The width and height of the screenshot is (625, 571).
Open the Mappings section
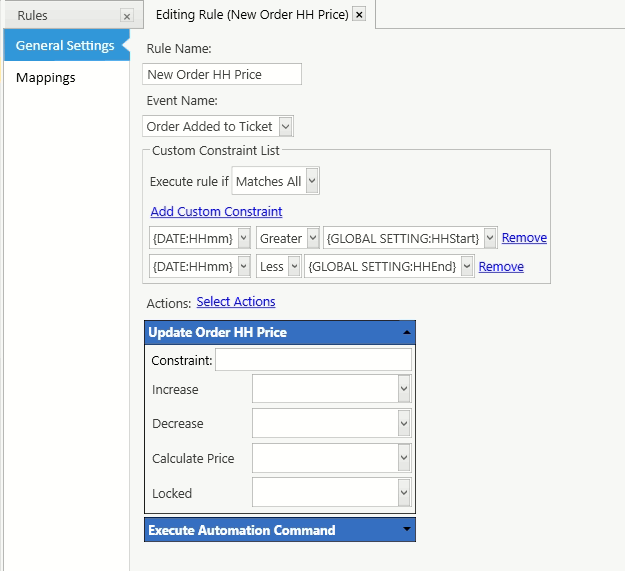pyautogui.click(x=46, y=77)
